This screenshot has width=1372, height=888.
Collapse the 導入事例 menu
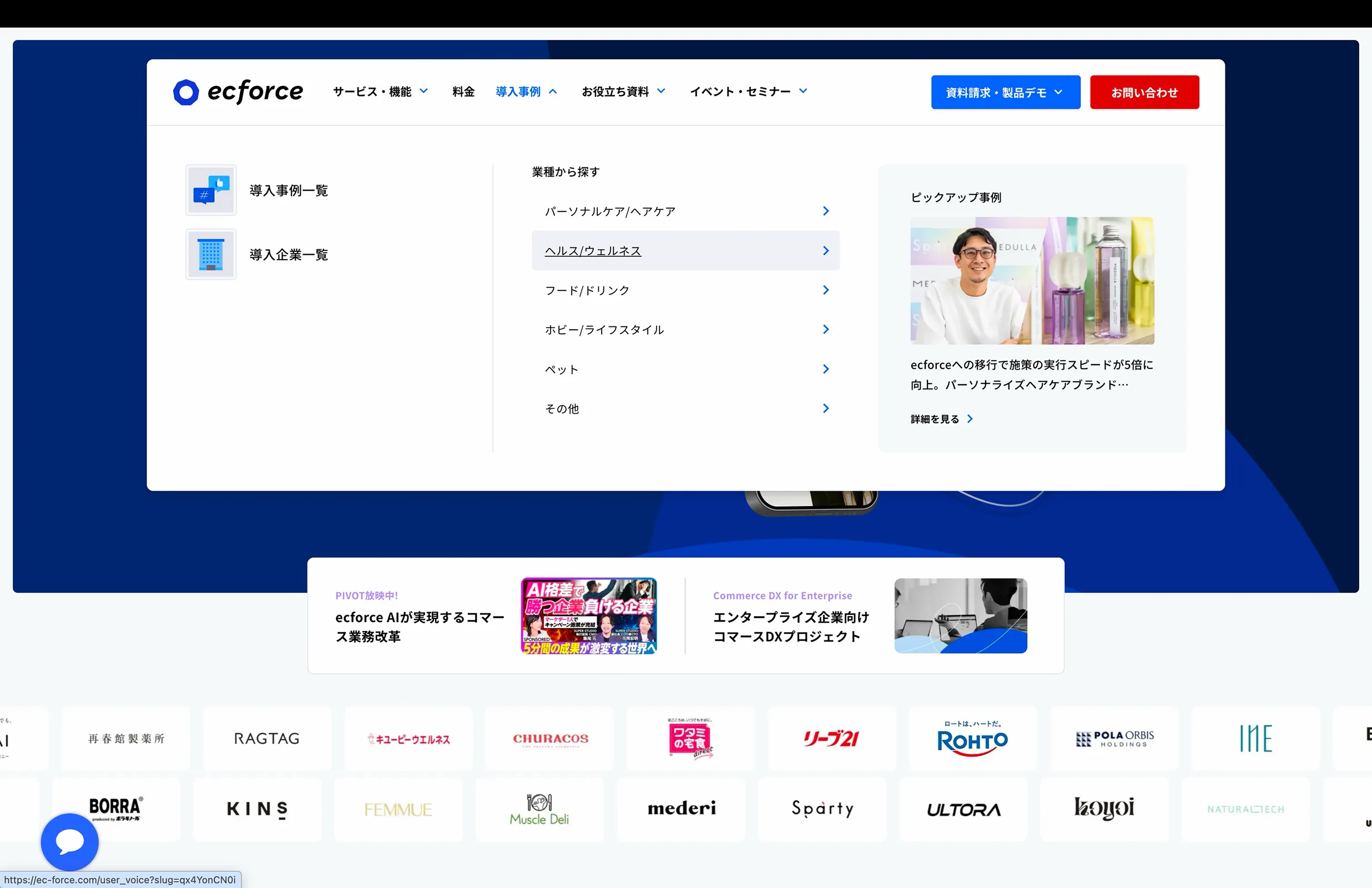pyautogui.click(x=526, y=92)
